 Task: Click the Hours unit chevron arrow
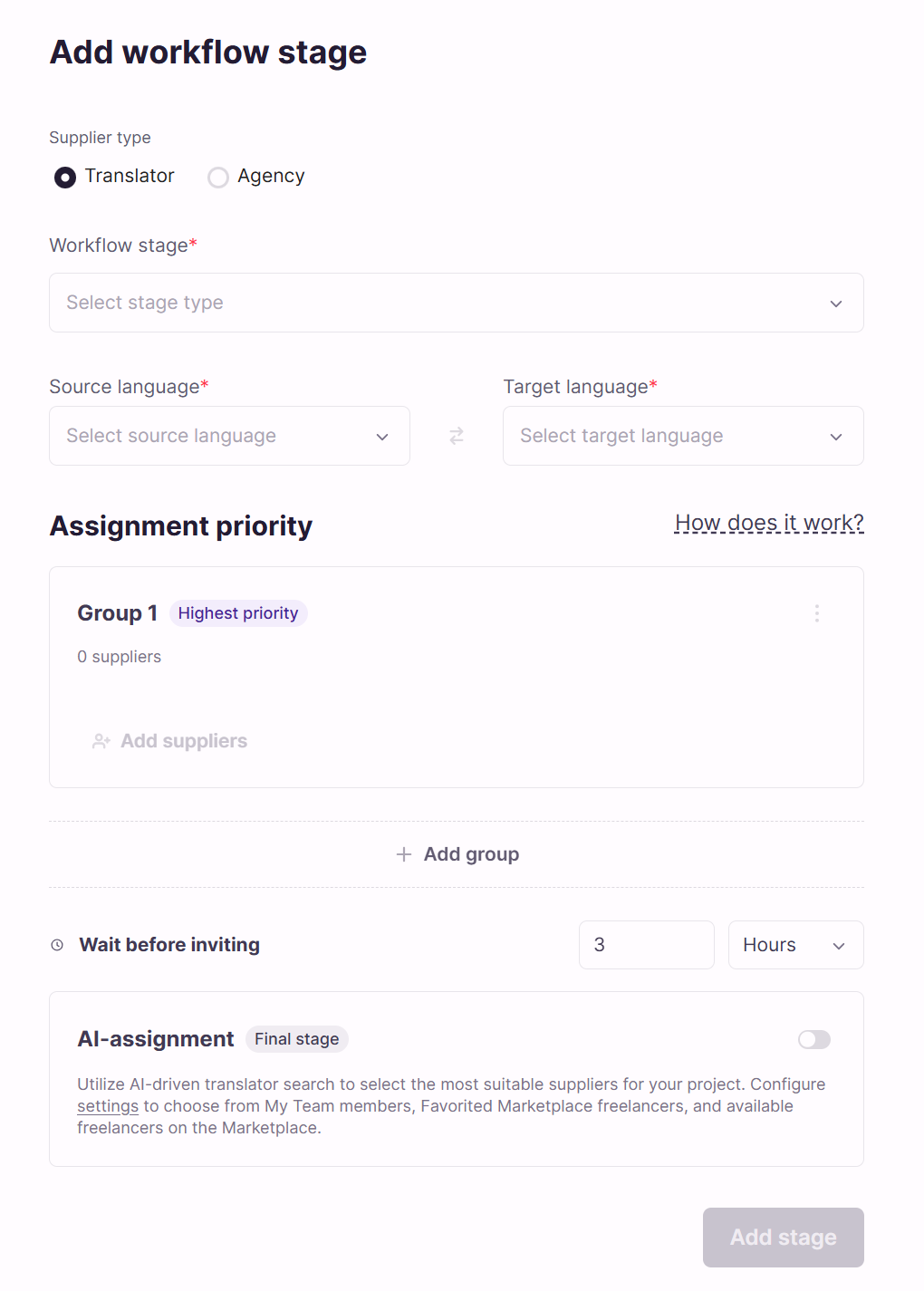click(x=839, y=946)
